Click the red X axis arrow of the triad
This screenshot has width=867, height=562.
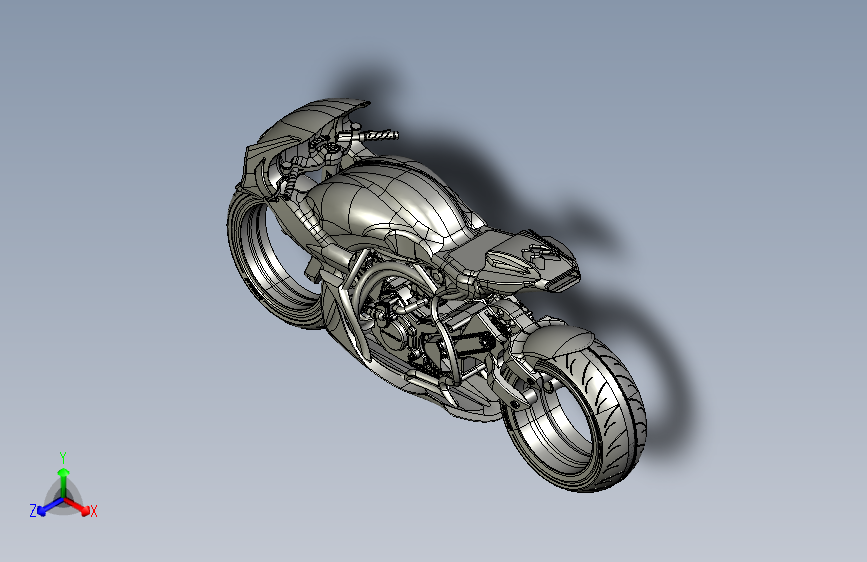click(77, 506)
